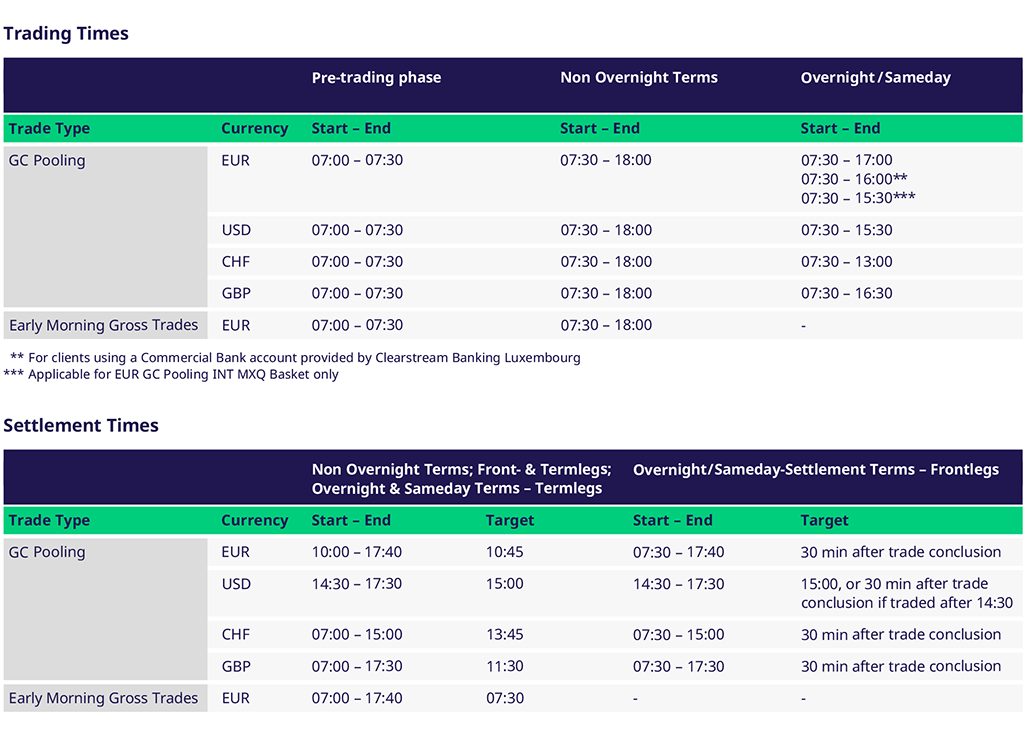Select the Overnight/Sameday column header

tap(875, 78)
